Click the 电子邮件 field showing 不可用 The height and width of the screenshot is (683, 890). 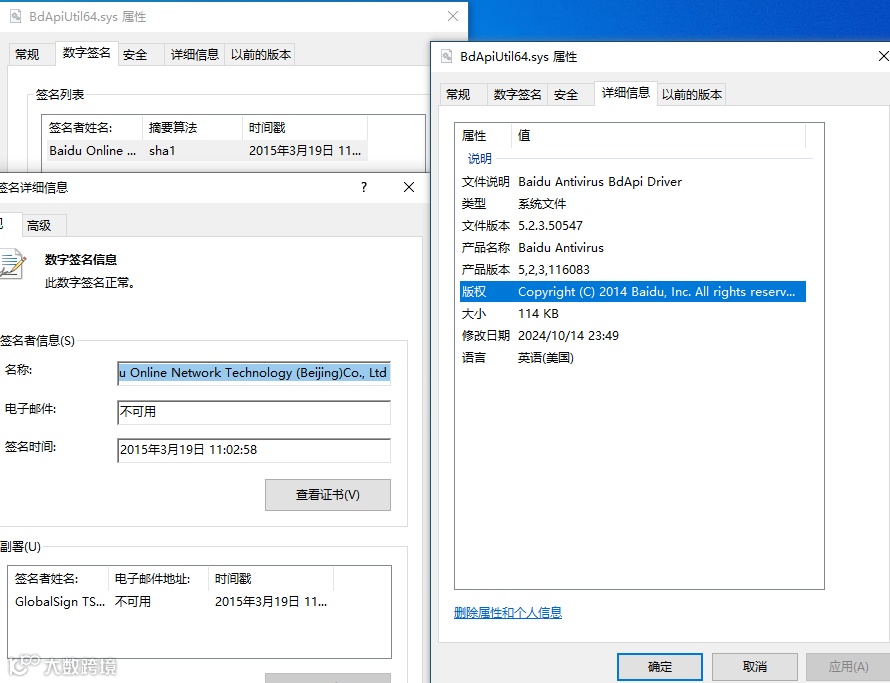[x=254, y=412]
